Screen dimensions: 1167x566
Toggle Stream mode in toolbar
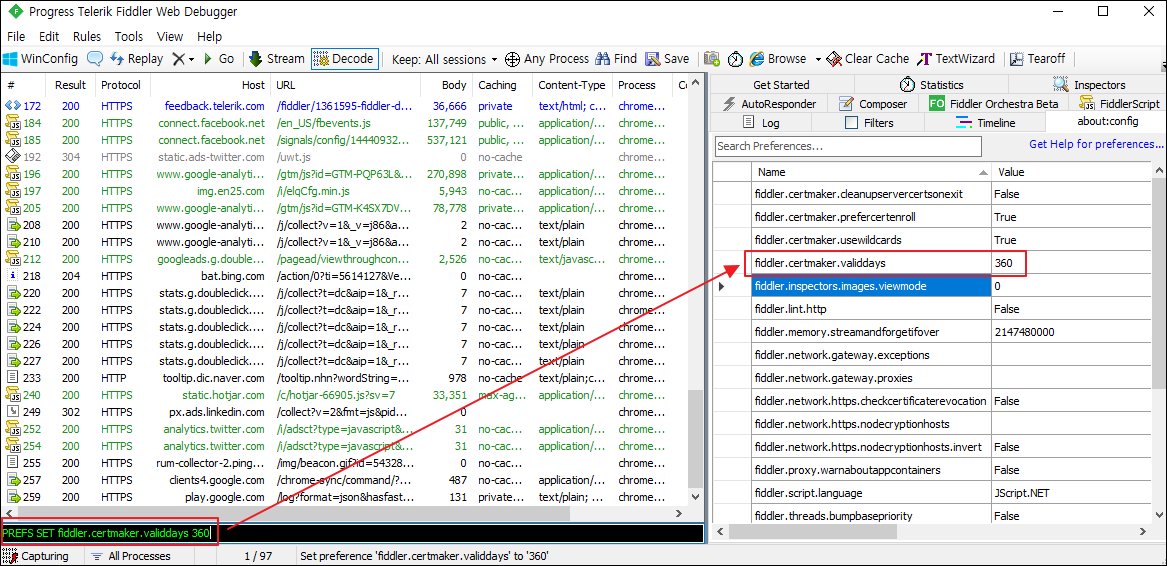pyautogui.click(x=276, y=59)
